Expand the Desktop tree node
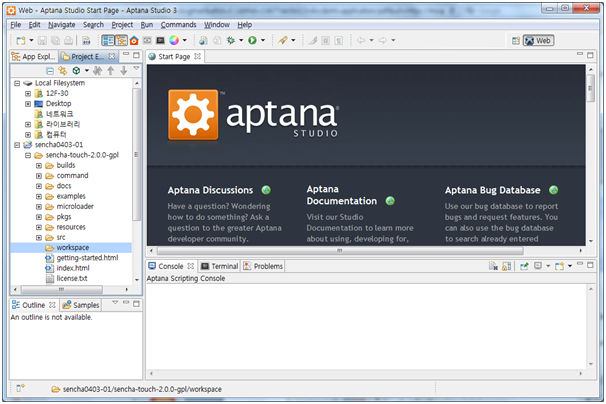Screen dimensions: 606x404 28,104
